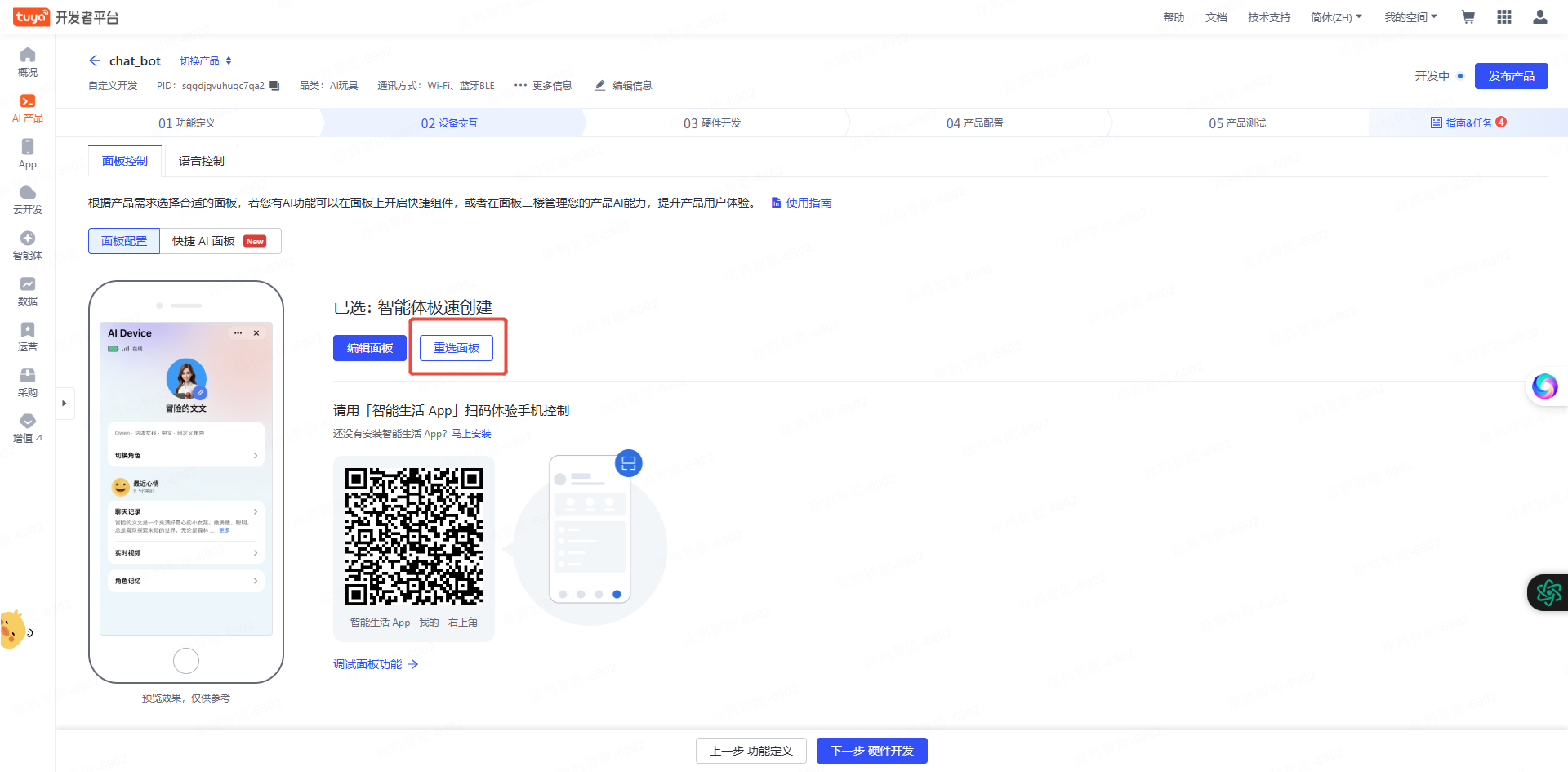The image size is (1568, 772).
Task: Open the 简体(ZH) language dropdown
Action: pyautogui.click(x=1336, y=17)
